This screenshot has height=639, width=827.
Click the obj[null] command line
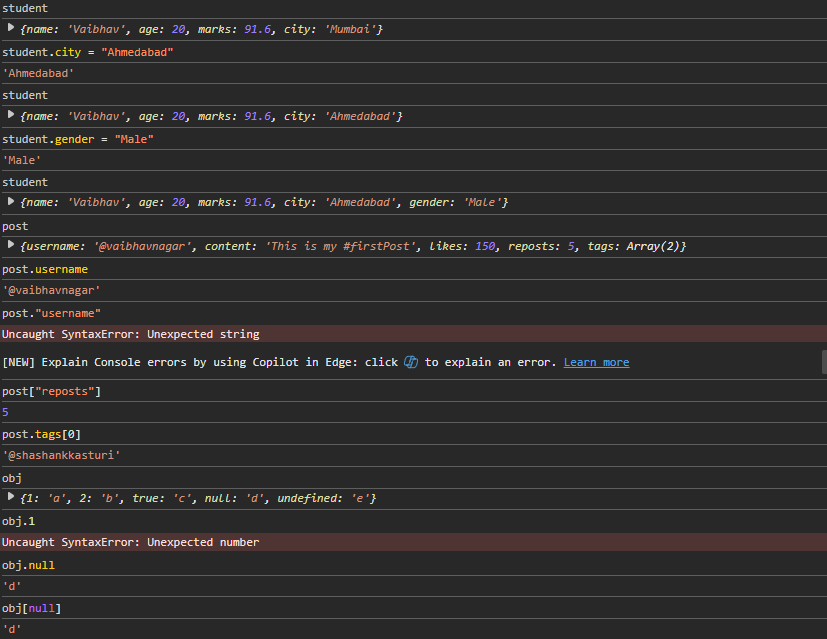pos(32,608)
